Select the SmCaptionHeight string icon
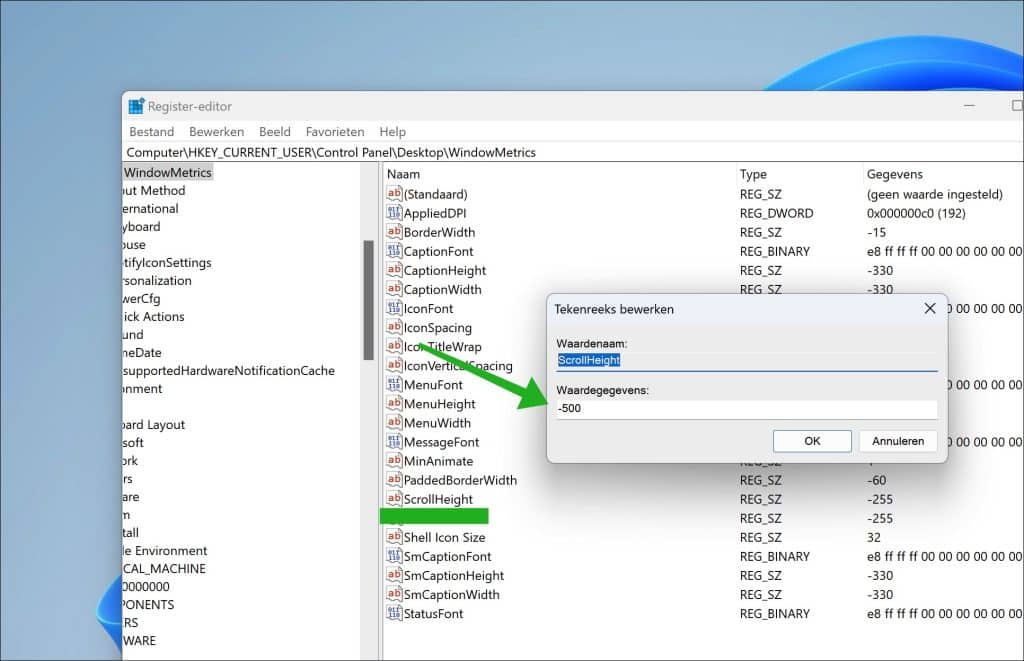The height and width of the screenshot is (661, 1024). pyautogui.click(x=394, y=575)
